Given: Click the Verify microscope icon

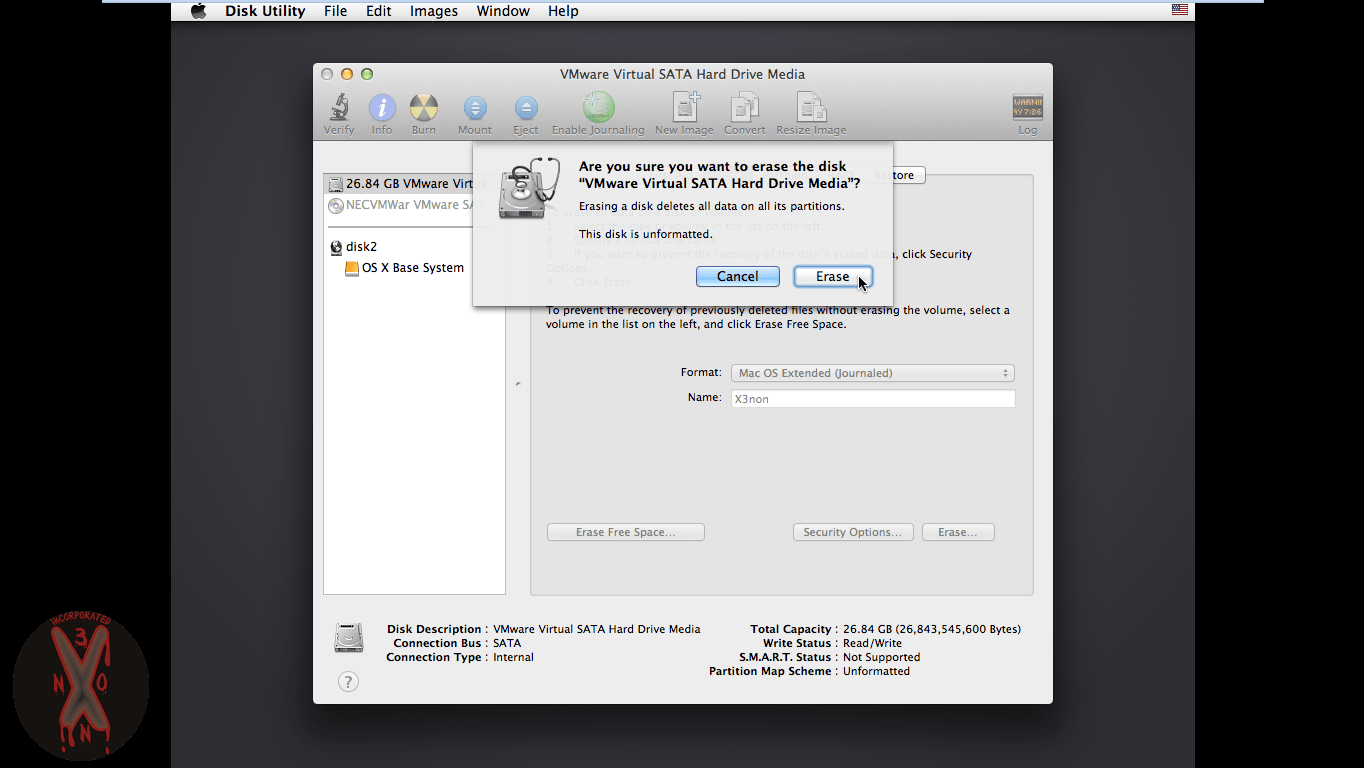Looking at the screenshot, I should pos(339,108).
